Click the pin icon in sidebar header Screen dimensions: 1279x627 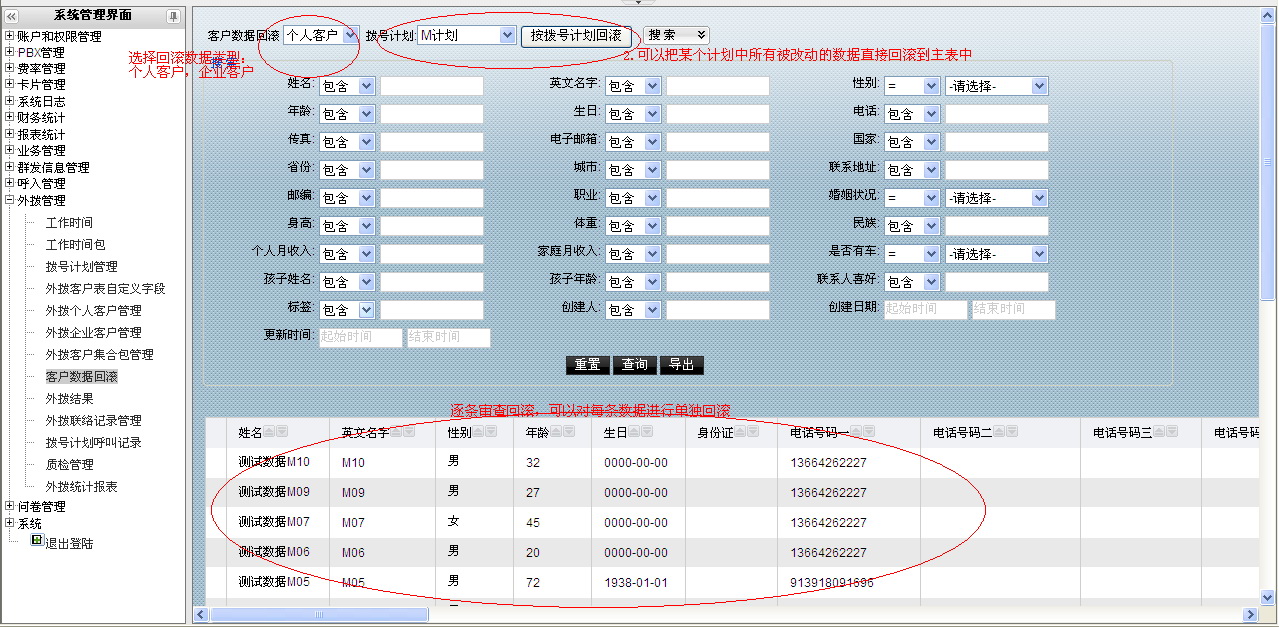[173, 16]
